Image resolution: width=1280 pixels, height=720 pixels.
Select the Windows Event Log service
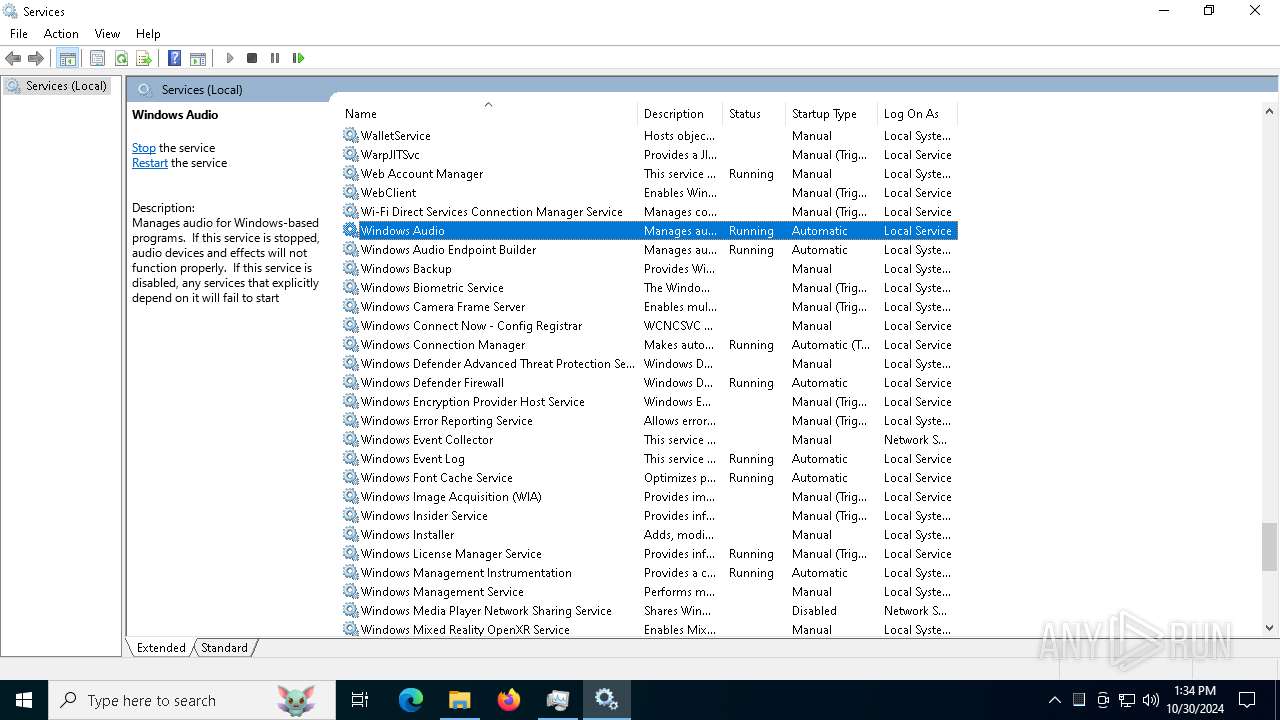click(x=649, y=459)
